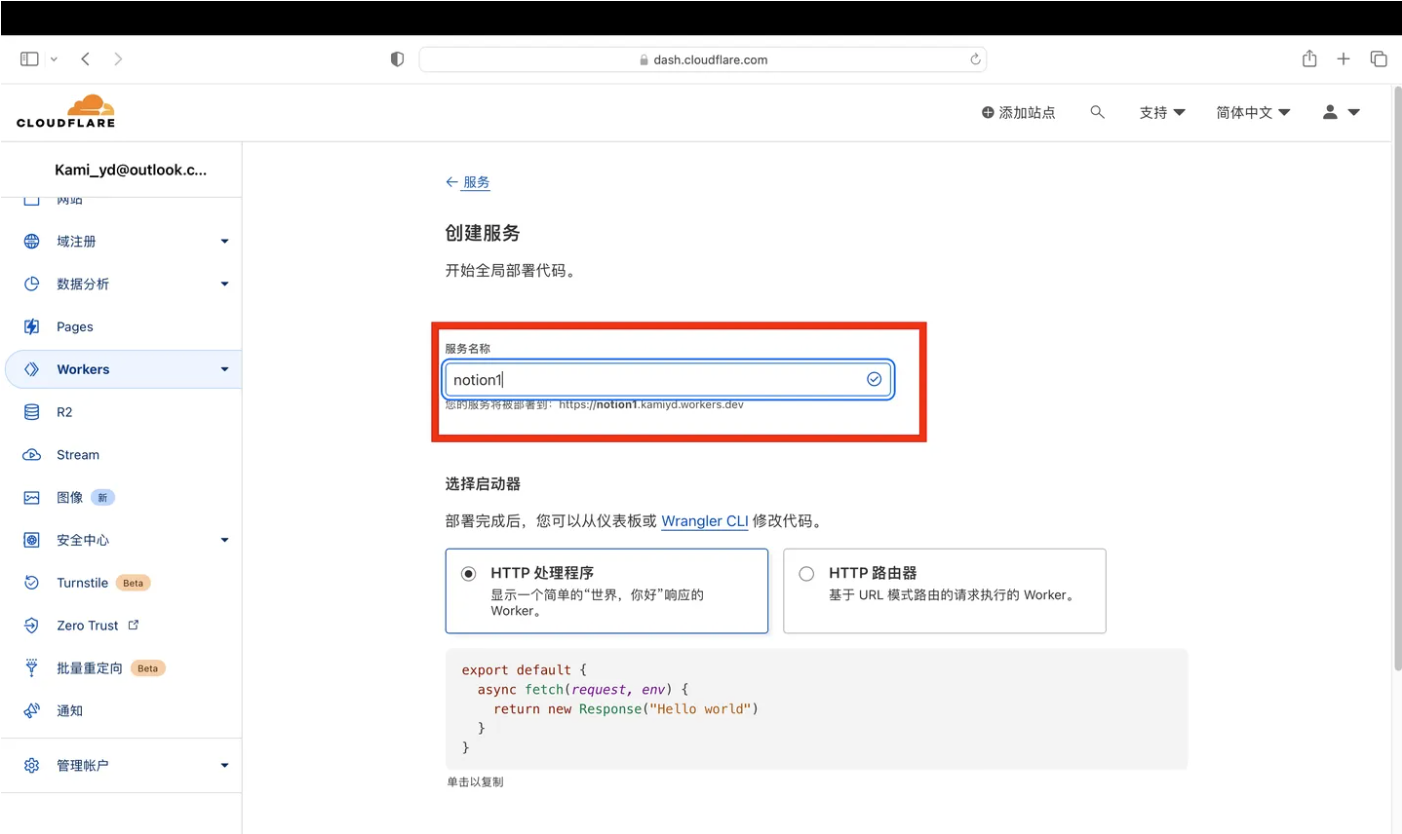Open the 简体中文 language dropdown
This screenshot has height=834, width=1402.
click(x=1252, y=113)
